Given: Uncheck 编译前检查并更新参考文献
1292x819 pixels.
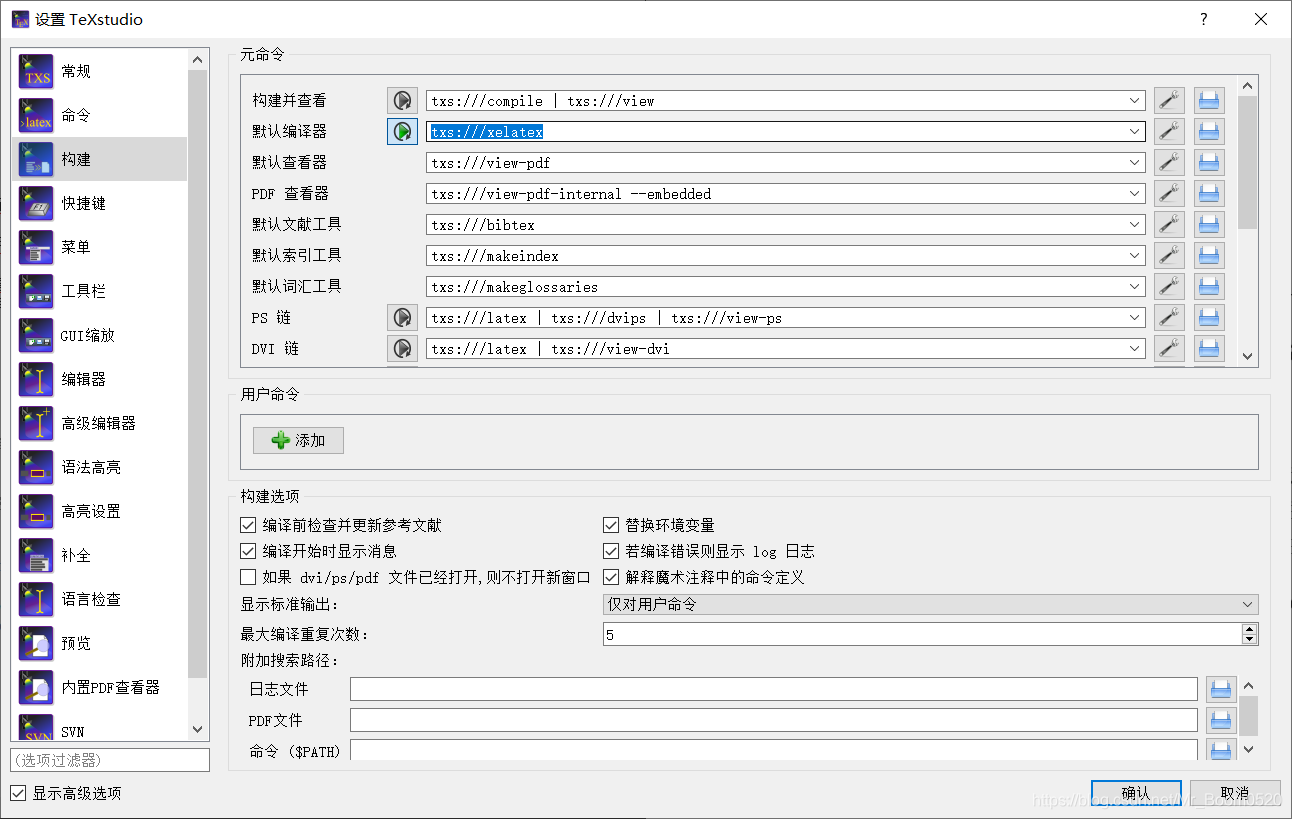Looking at the screenshot, I should [x=247, y=524].
